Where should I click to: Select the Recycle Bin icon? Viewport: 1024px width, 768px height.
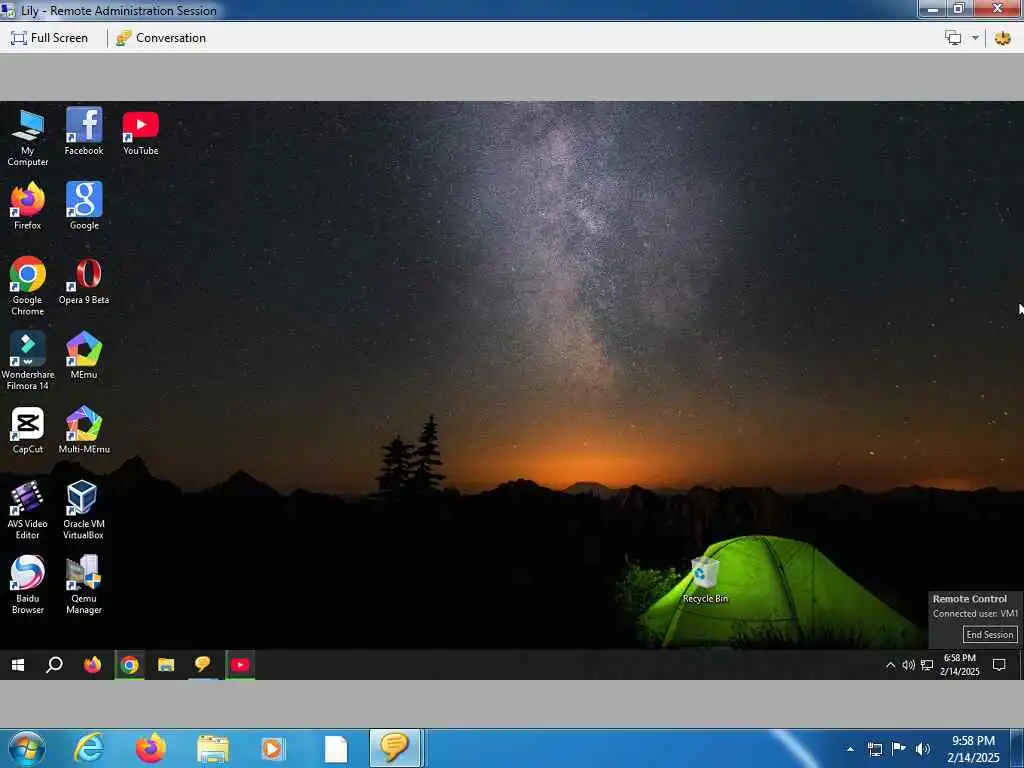coord(705,580)
